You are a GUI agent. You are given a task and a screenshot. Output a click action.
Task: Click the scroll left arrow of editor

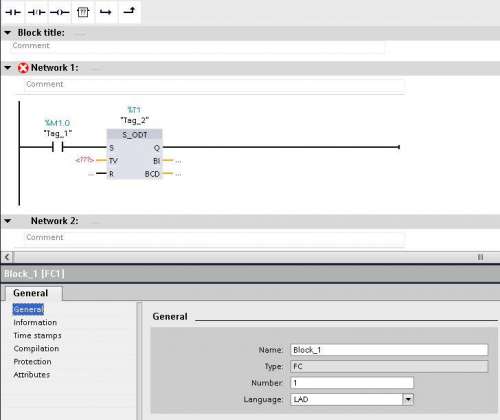coord(7,257)
